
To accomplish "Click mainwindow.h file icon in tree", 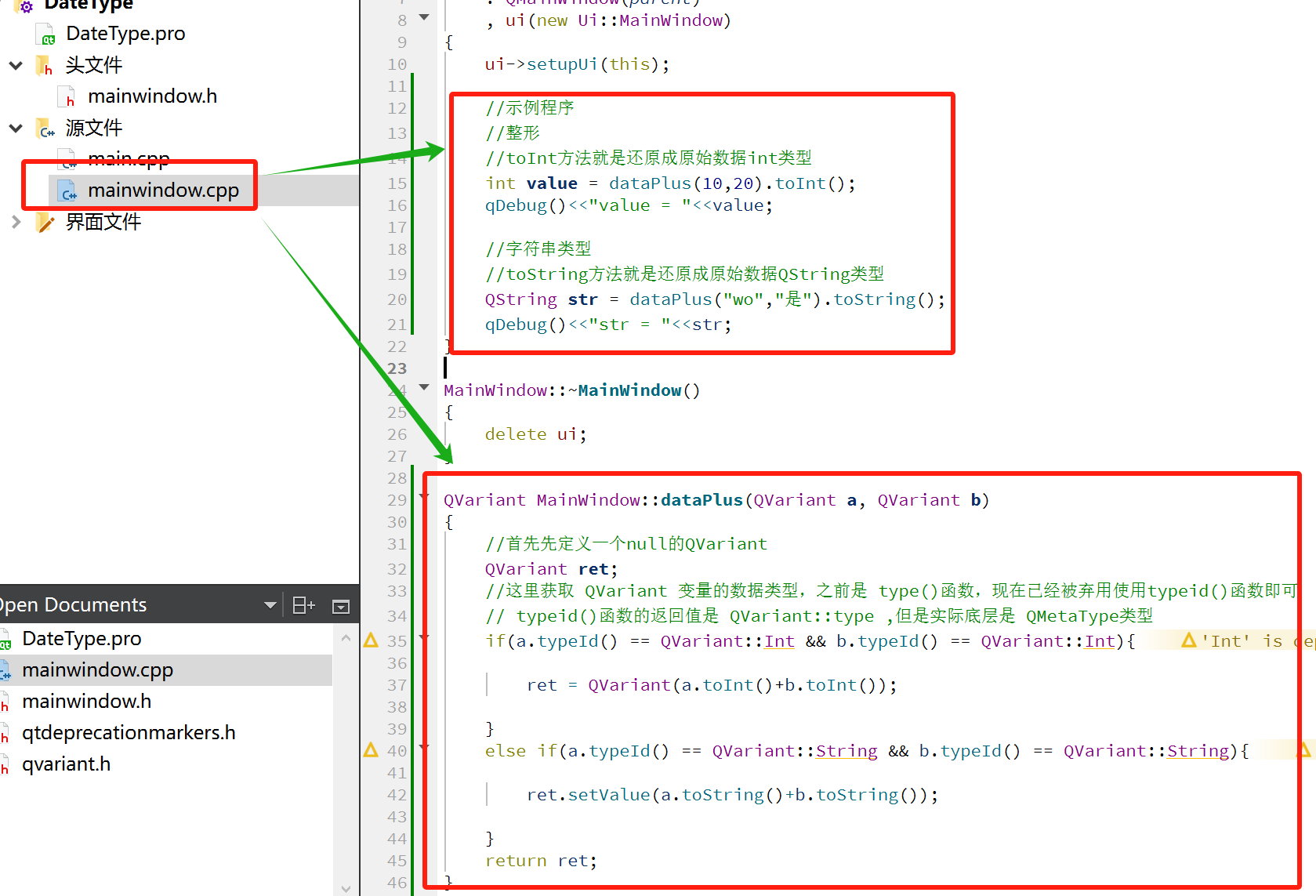I will (x=67, y=97).
